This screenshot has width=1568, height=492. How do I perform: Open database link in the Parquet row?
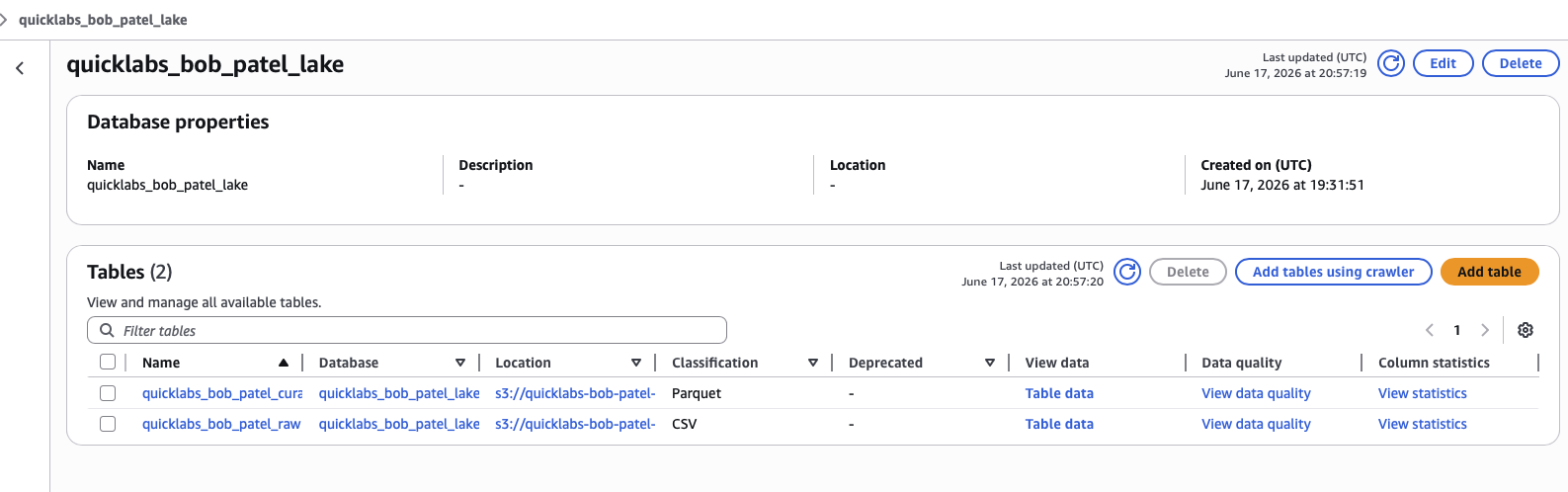click(399, 393)
